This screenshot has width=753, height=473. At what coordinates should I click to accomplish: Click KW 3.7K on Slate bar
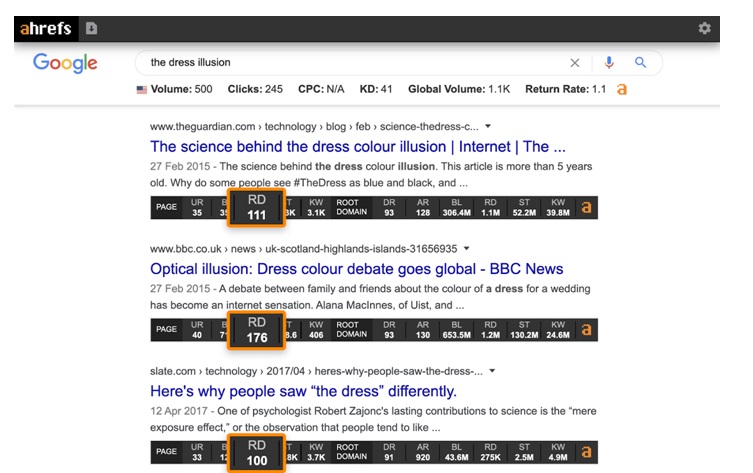[316, 452]
